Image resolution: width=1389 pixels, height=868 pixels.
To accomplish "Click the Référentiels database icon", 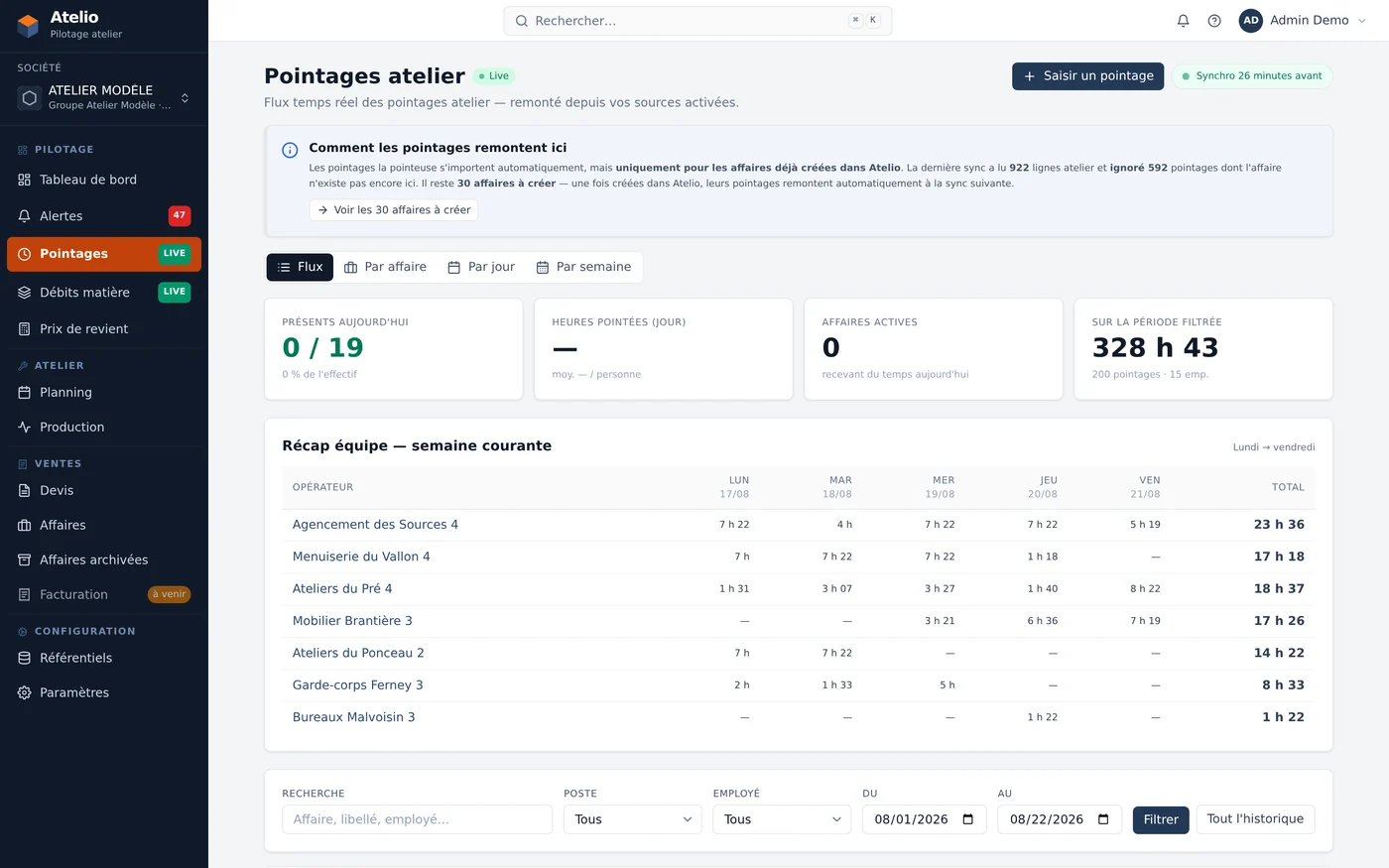I will point(25,659).
